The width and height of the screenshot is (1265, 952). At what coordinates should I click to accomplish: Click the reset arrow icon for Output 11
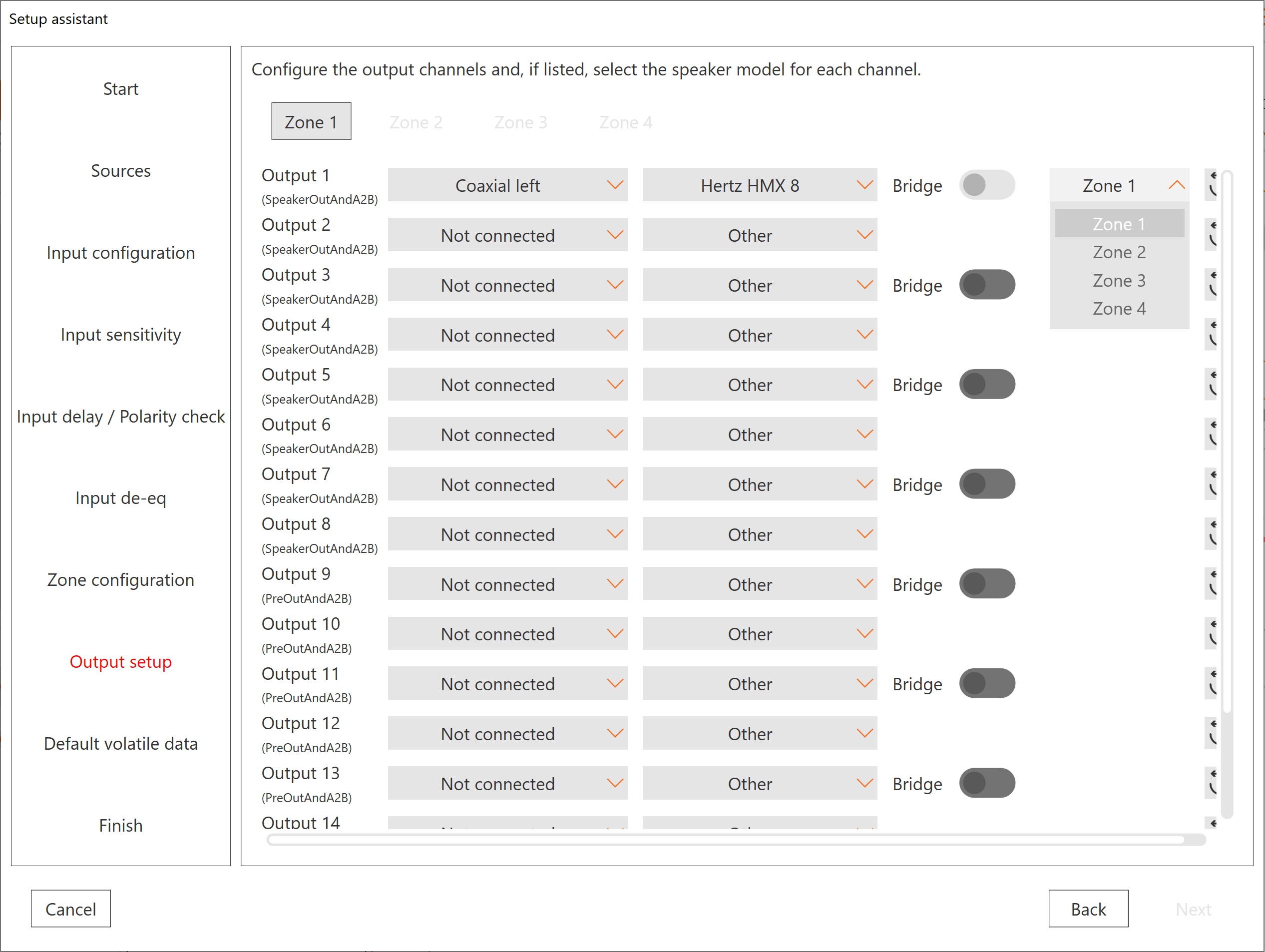point(1211,683)
